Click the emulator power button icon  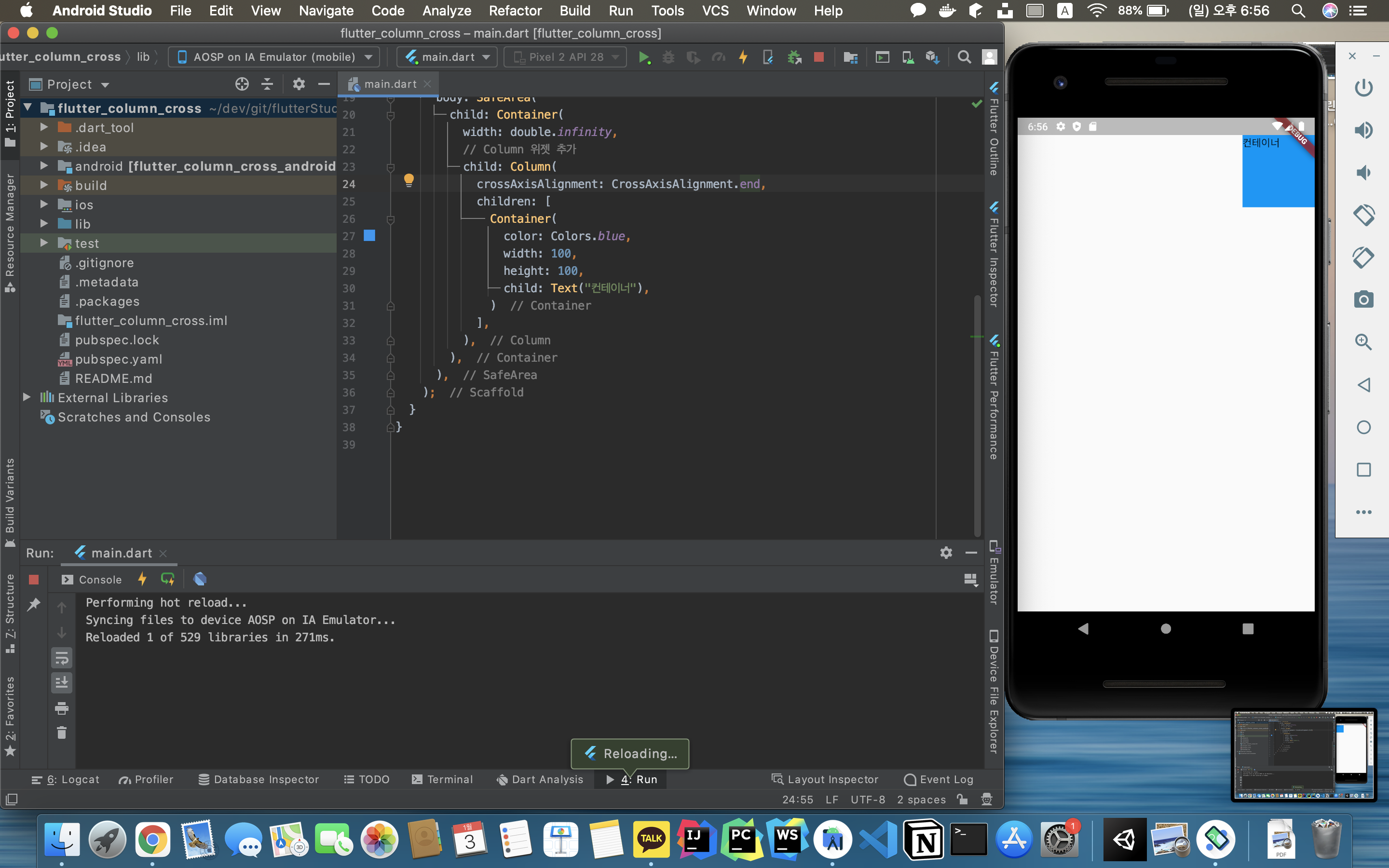pos(1363,88)
